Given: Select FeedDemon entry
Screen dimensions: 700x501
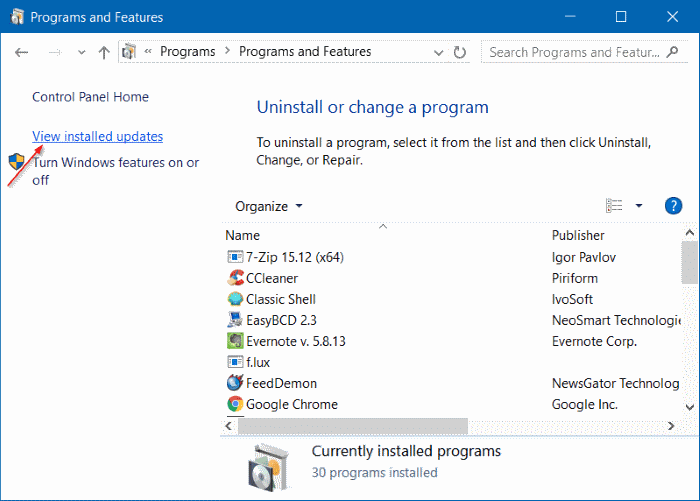Looking at the screenshot, I should [x=281, y=383].
